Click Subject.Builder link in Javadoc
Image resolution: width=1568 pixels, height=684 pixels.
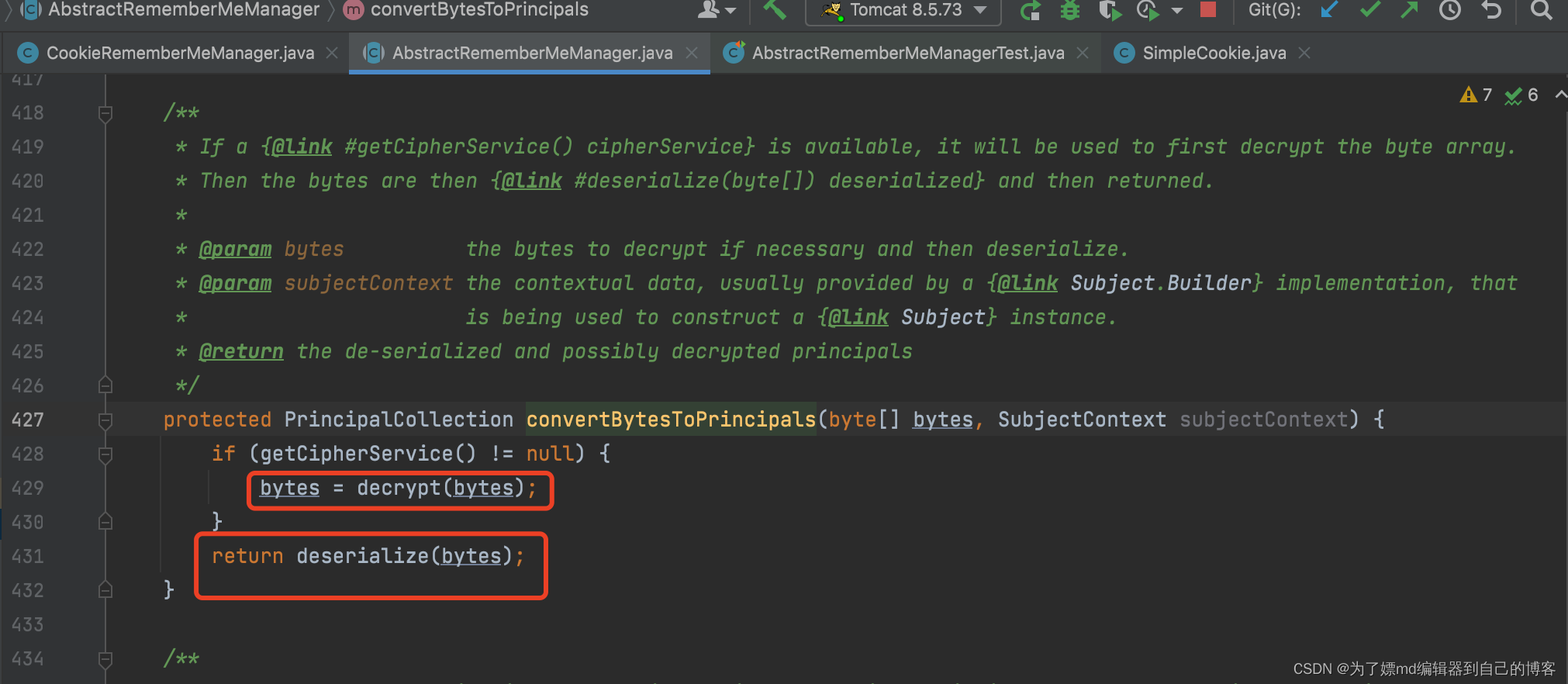click(x=1161, y=283)
